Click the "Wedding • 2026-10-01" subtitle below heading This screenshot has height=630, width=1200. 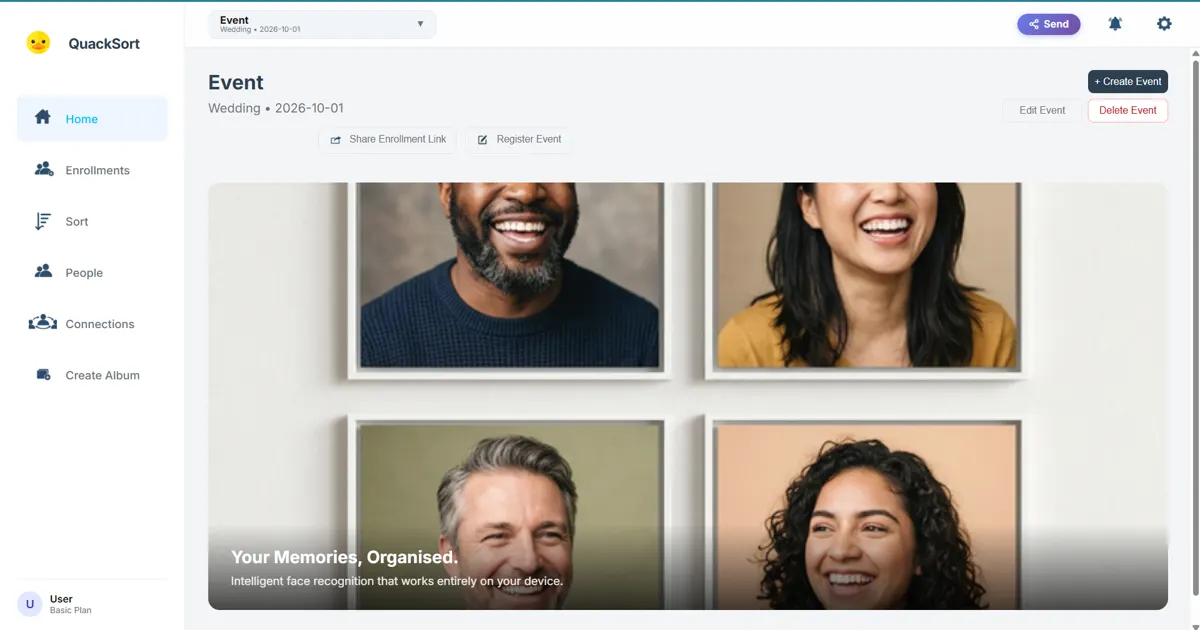click(276, 108)
